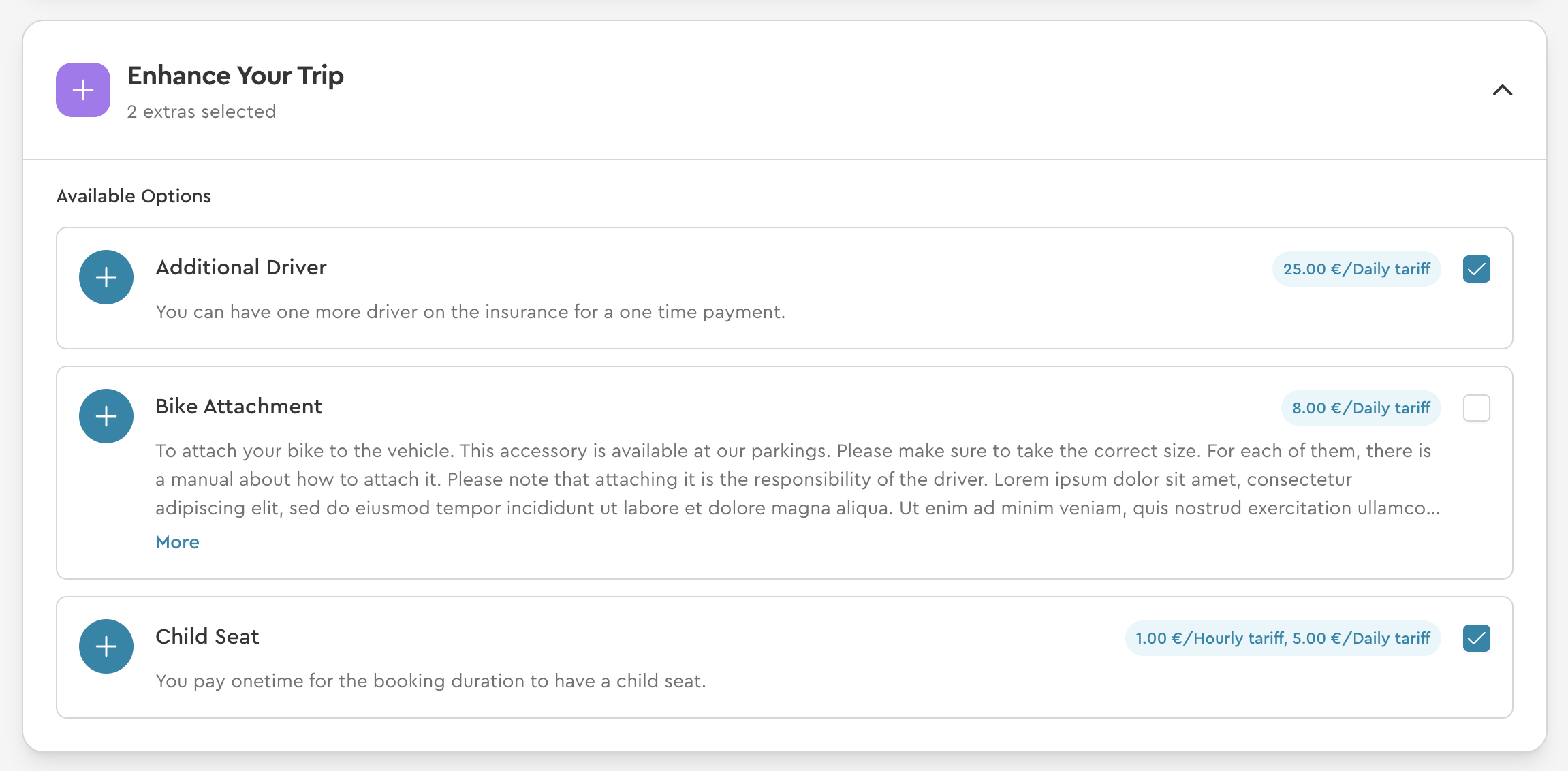
Task: Enable the Bike Attachment checkbox
Action: coord(1476,408)
